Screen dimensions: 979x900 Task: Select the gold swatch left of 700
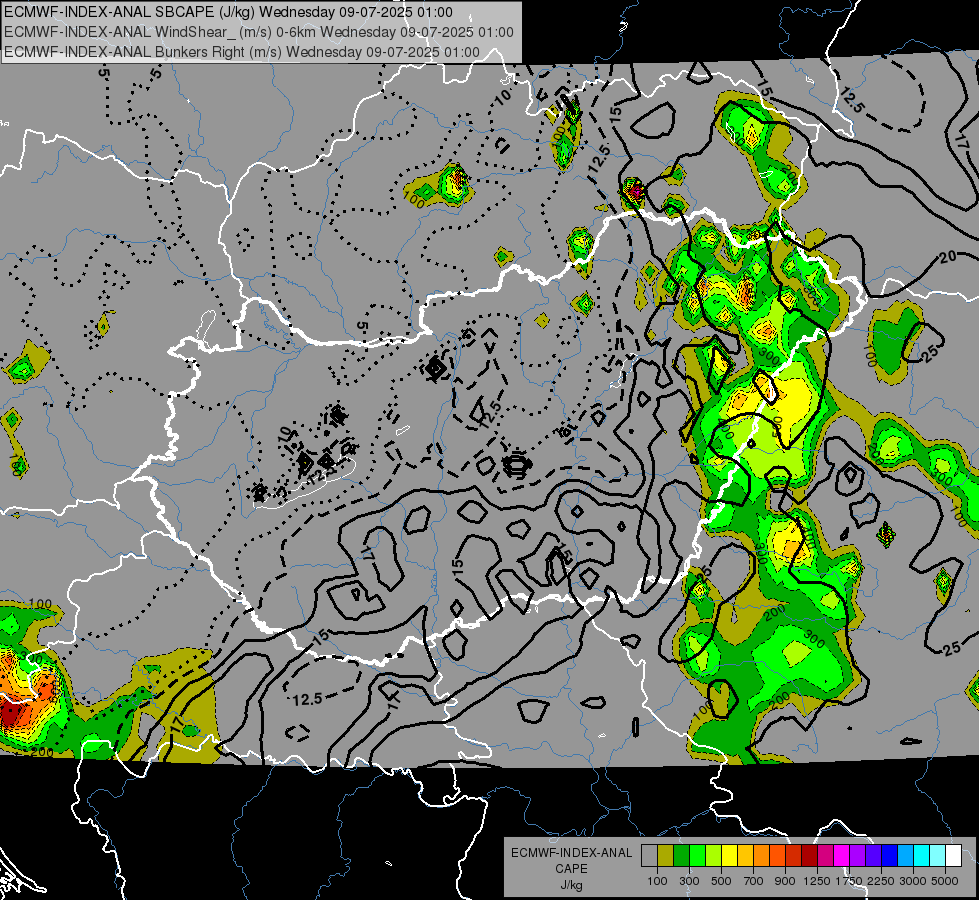coord(745,856)
